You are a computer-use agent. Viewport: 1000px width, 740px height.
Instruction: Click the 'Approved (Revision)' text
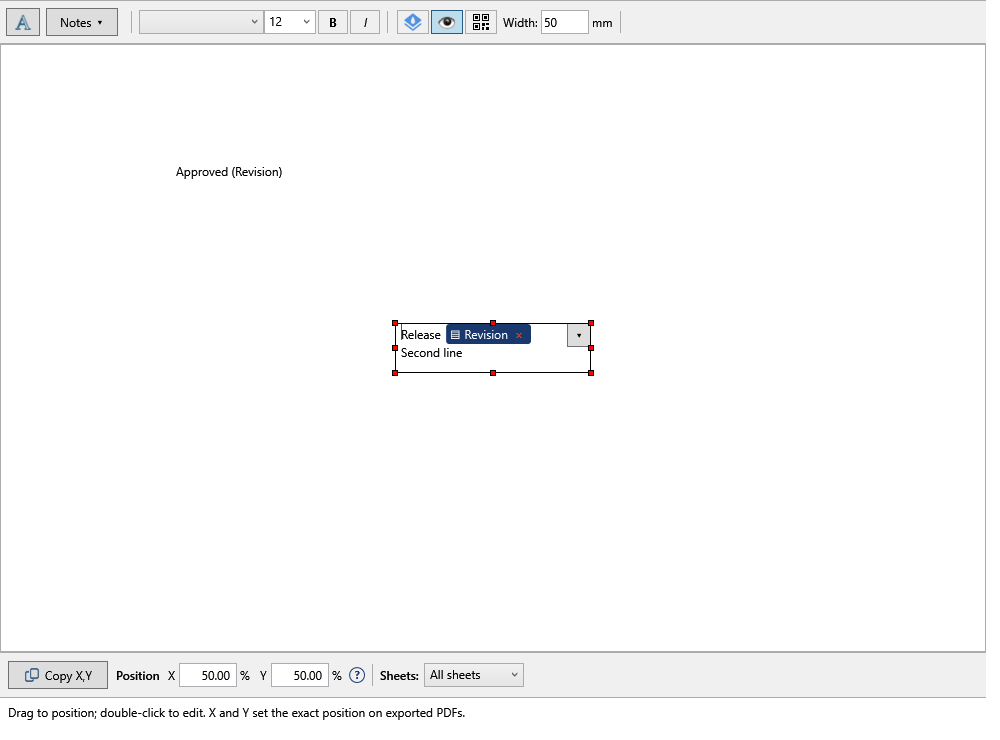coord(229,172)
